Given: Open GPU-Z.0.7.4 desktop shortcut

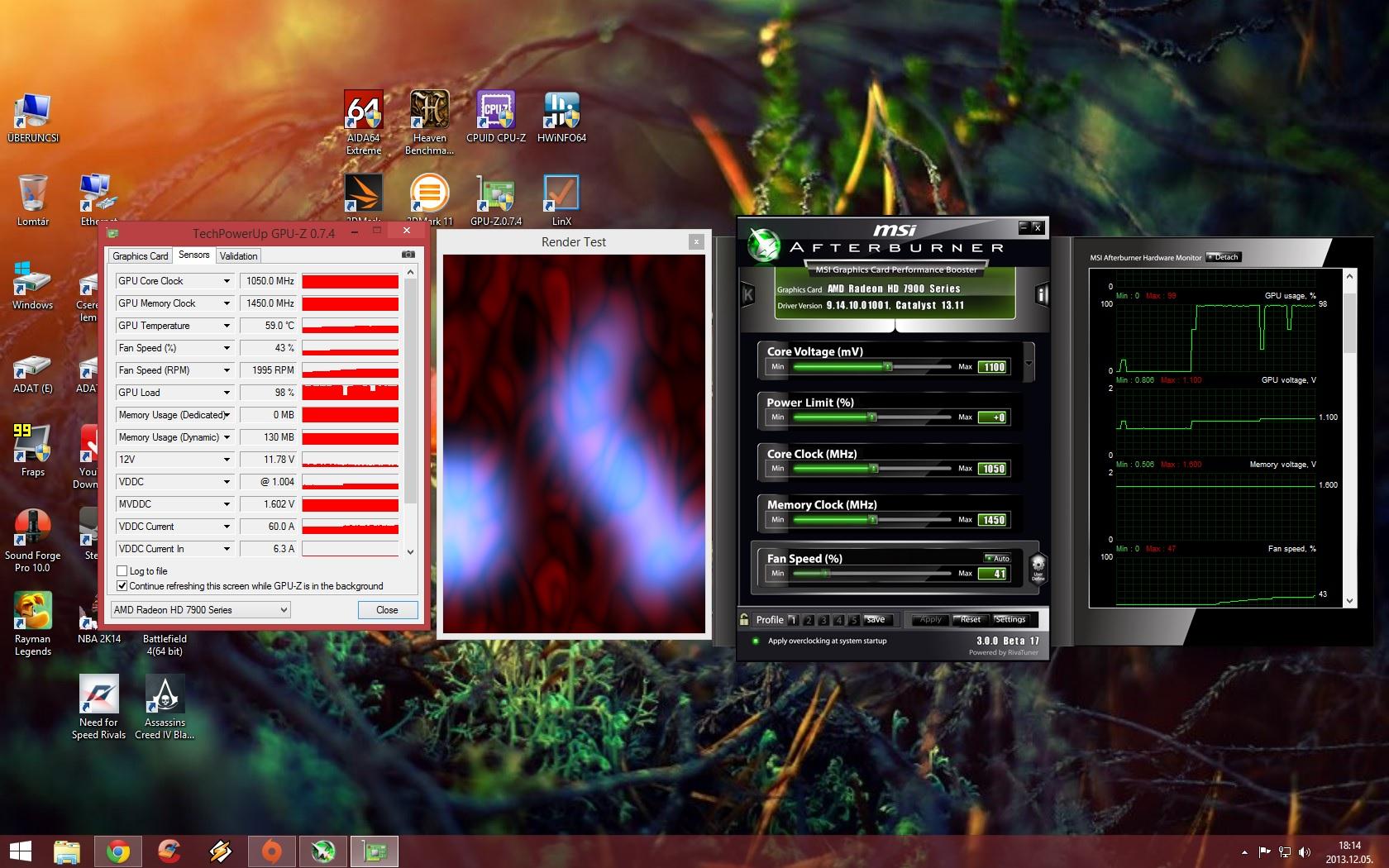Looking at the screenshot, I should pos(496,200).
